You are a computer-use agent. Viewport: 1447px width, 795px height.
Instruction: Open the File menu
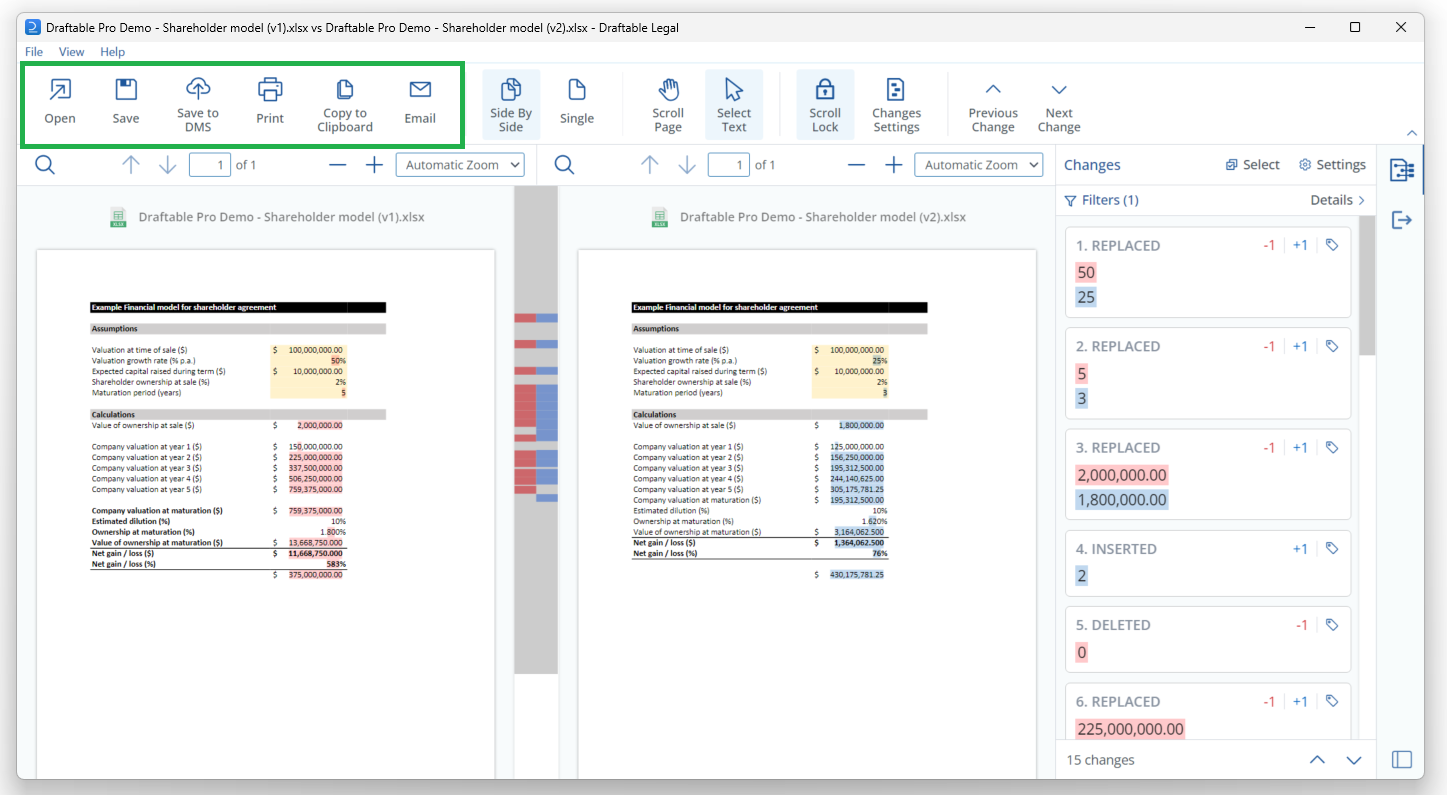tap(34, 52)
